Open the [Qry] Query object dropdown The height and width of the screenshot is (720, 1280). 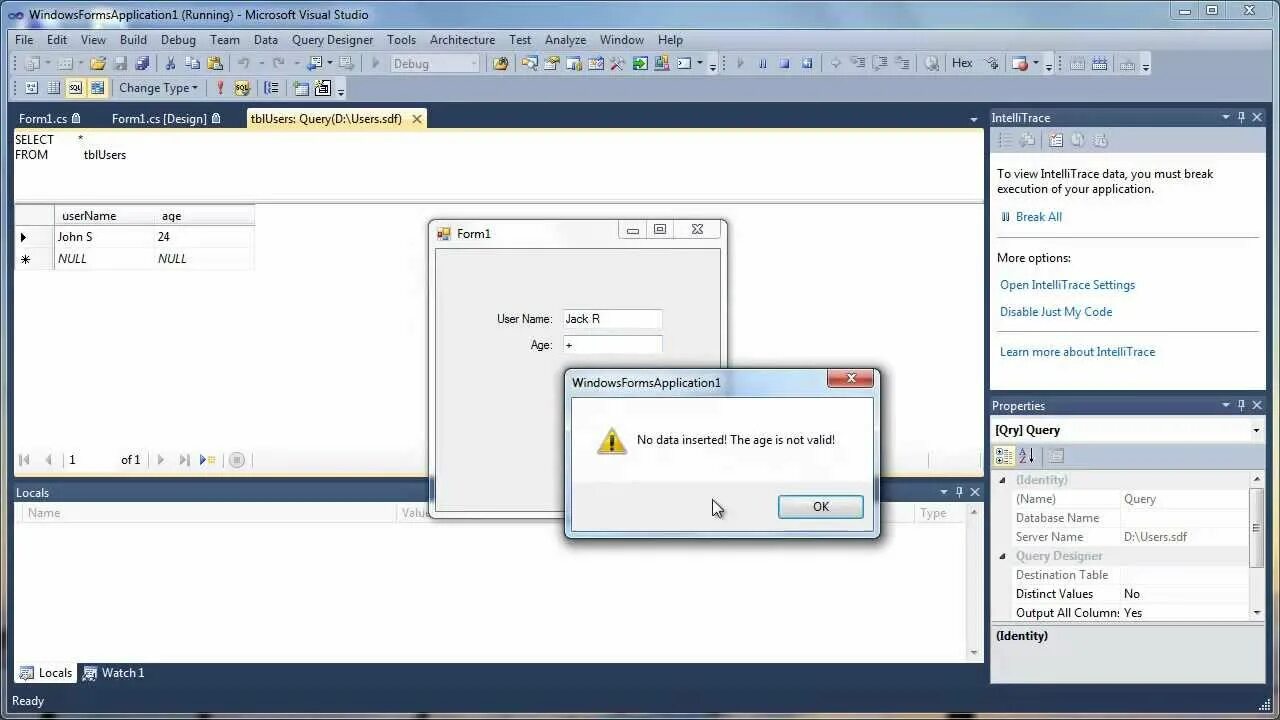pyautogui.click(x=1256, y=430)
